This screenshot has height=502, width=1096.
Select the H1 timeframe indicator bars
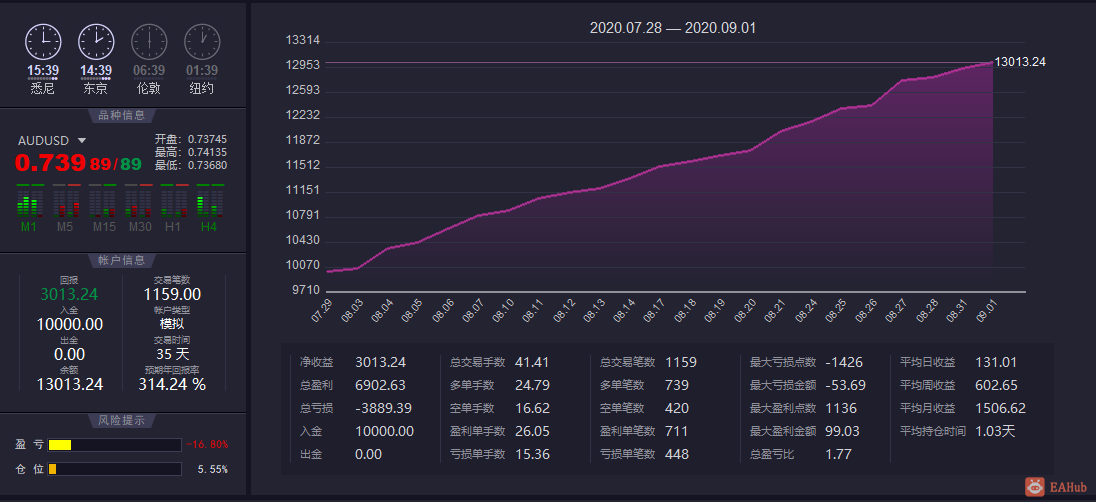pyautogui.click(x=174, y=201)
